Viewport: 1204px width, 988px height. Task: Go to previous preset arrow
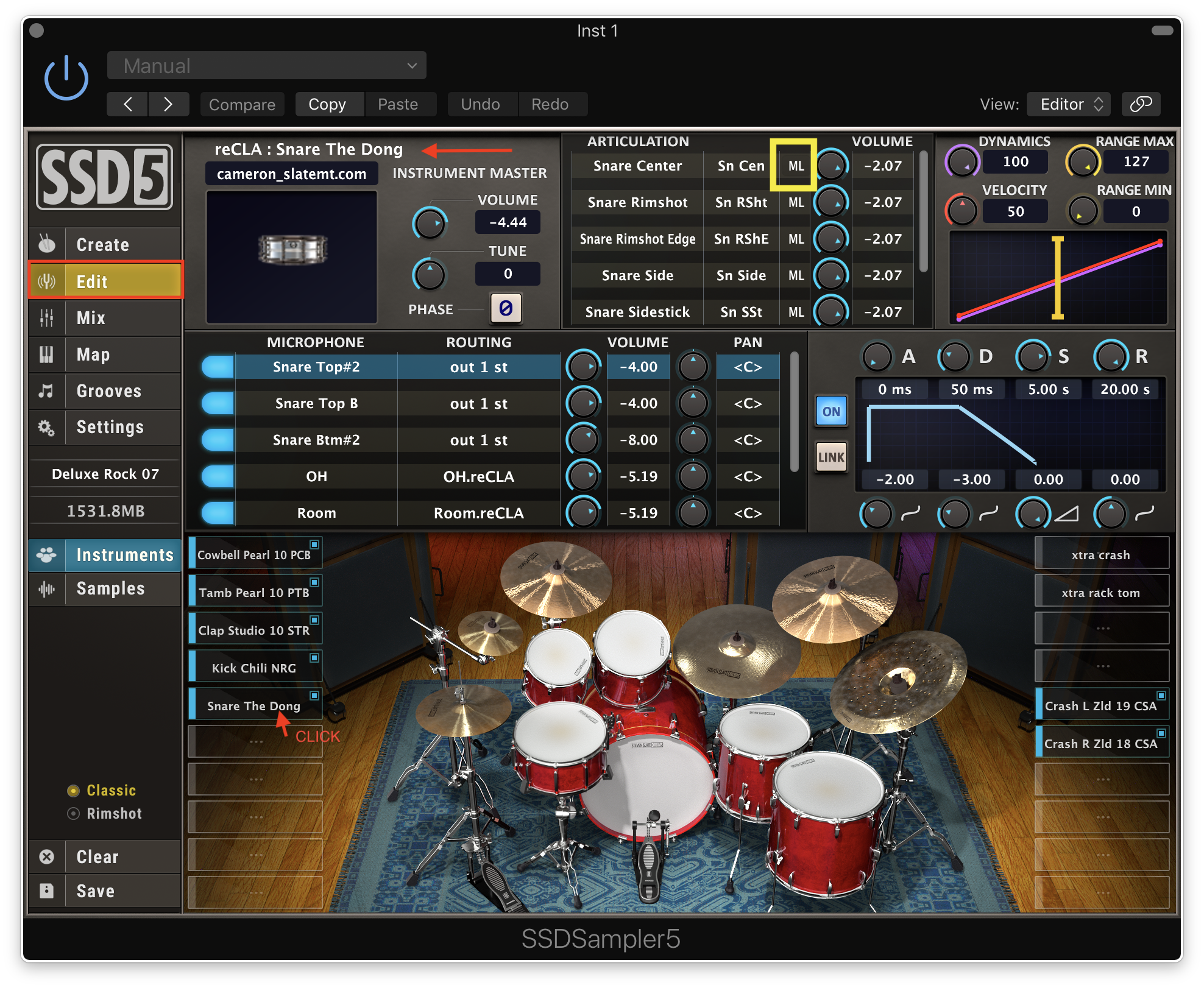(127, 104)
